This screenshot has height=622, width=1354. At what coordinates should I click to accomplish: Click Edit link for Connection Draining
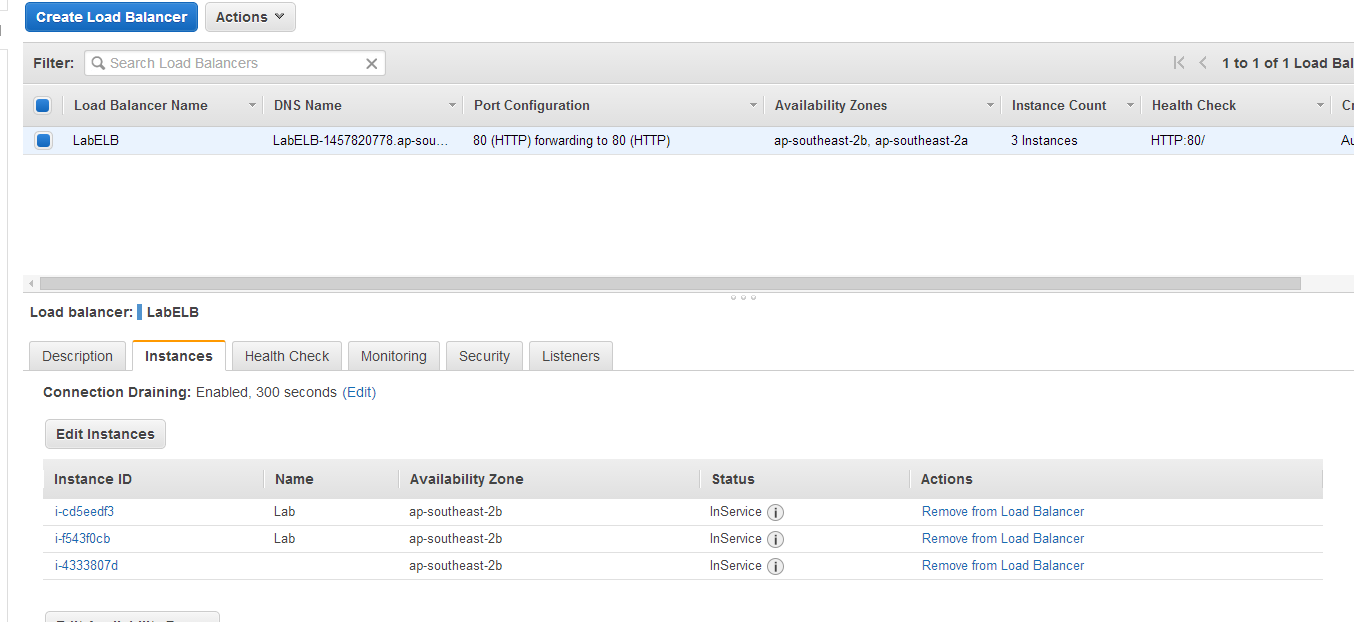click(x=359, y=392)
